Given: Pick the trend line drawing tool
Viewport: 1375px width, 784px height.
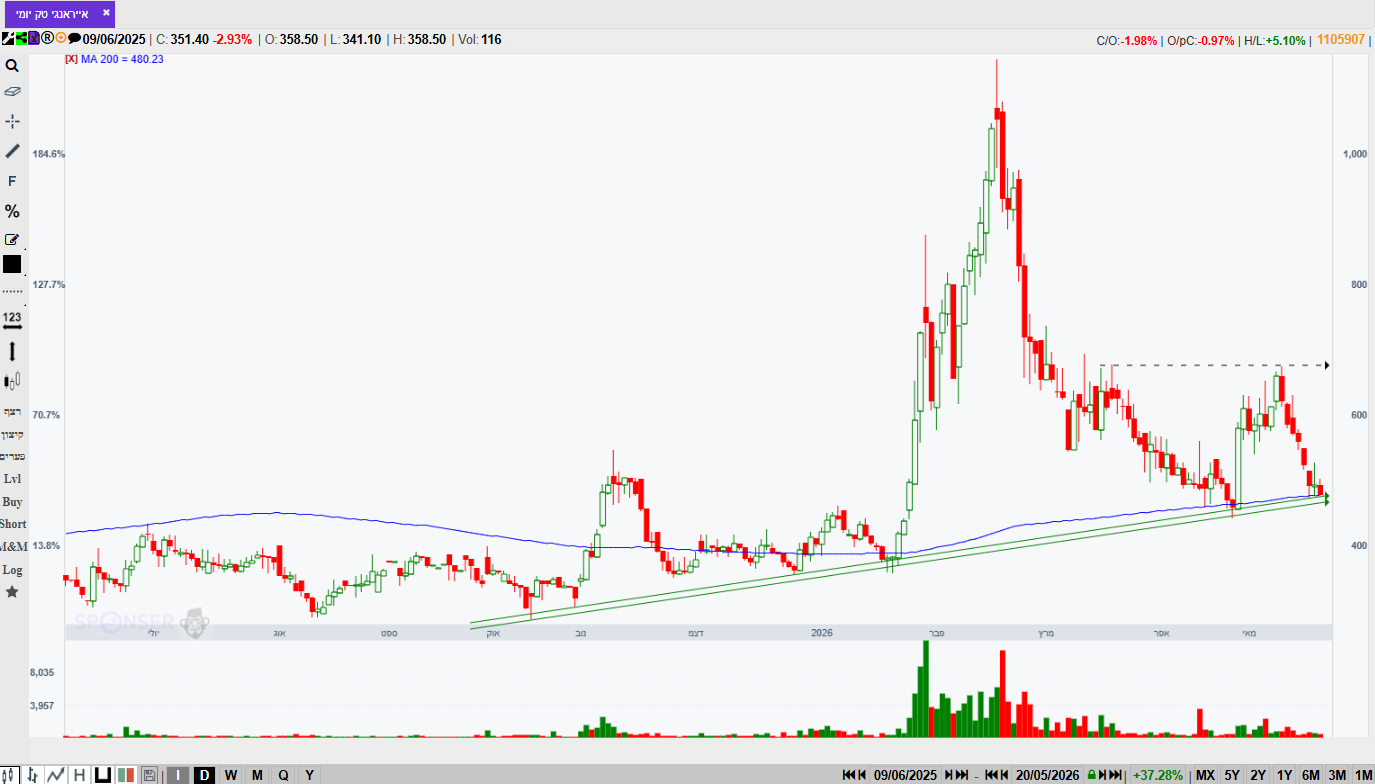Looking at the screenshot, I should pos(12,151).
